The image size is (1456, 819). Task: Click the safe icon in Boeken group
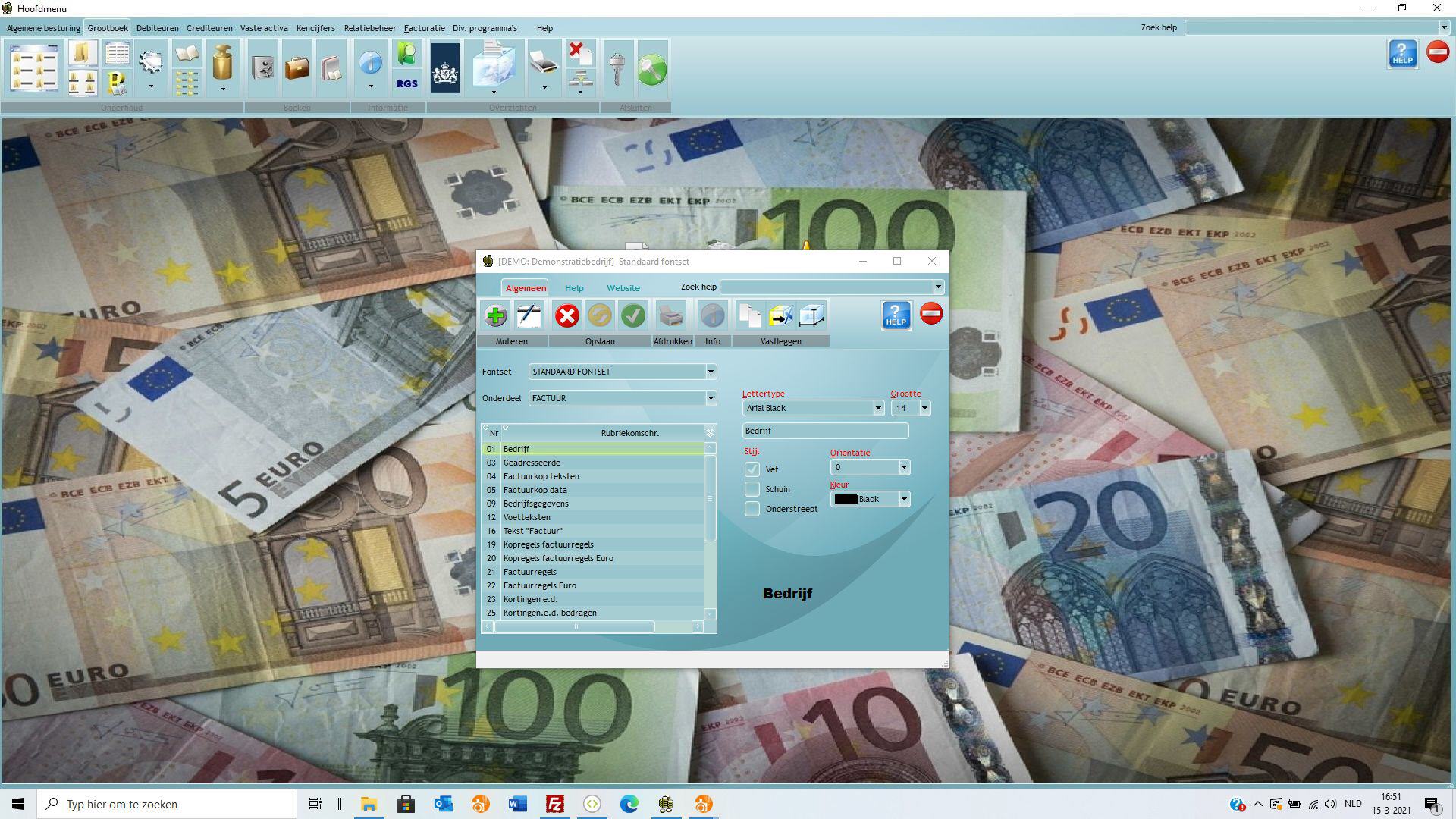(263, 68)
